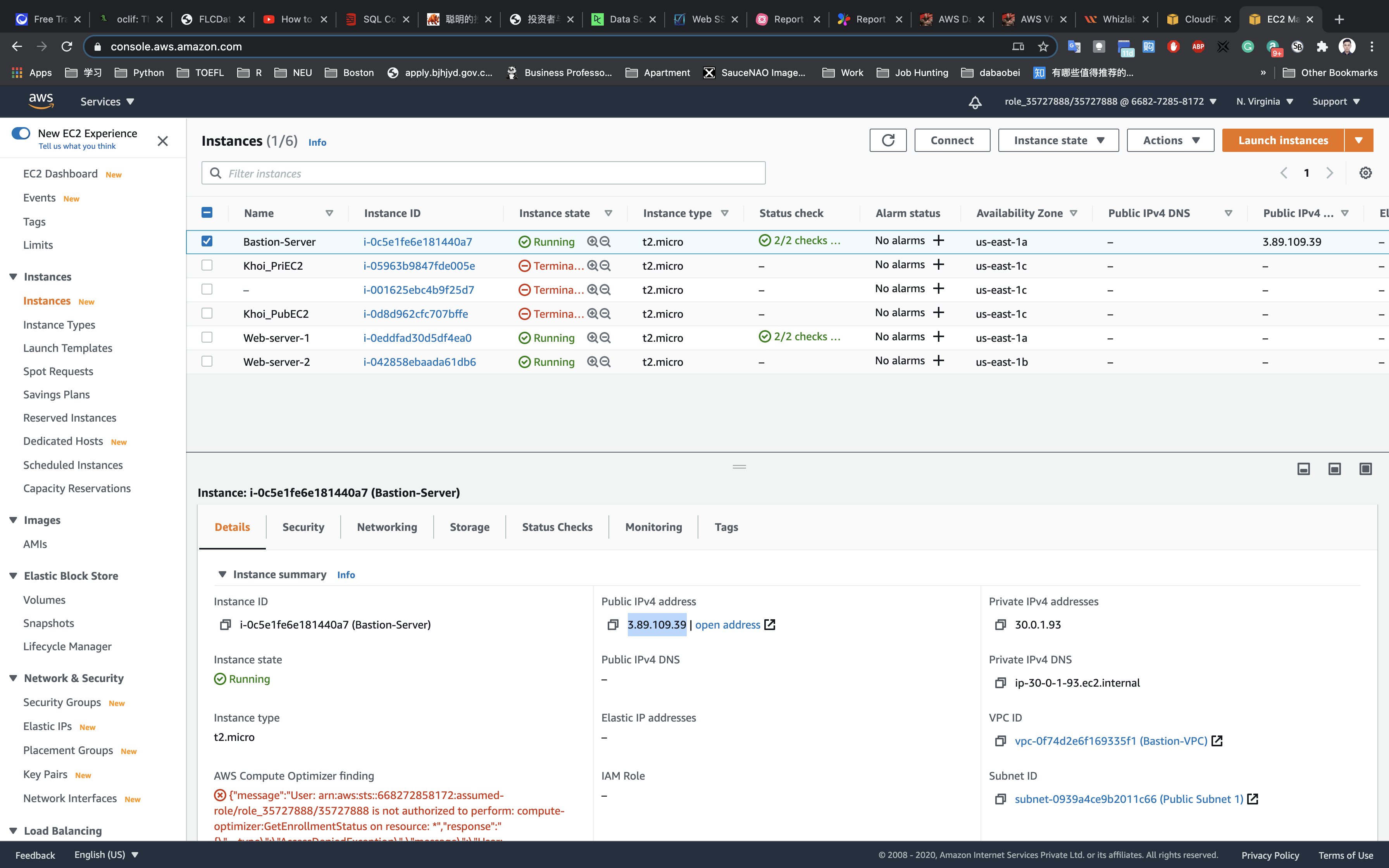Copy the public IPv4 address icon
The width and height of the screenshot is (1389, 868).
pyautogui.click(x=613, y=625)
